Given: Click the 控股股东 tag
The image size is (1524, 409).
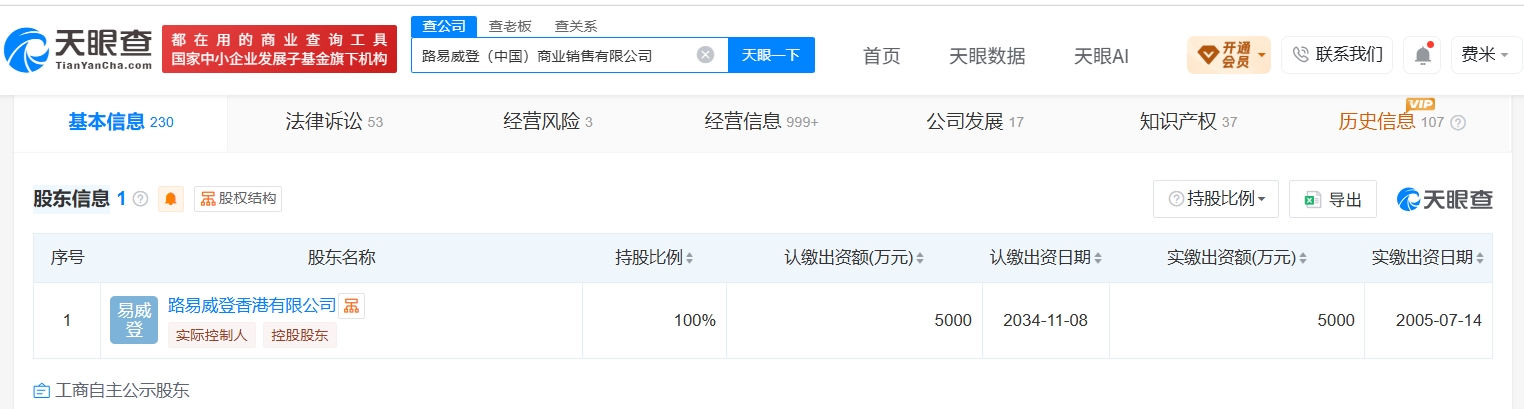Looking at the screenshot, I should tap(300, 336).
